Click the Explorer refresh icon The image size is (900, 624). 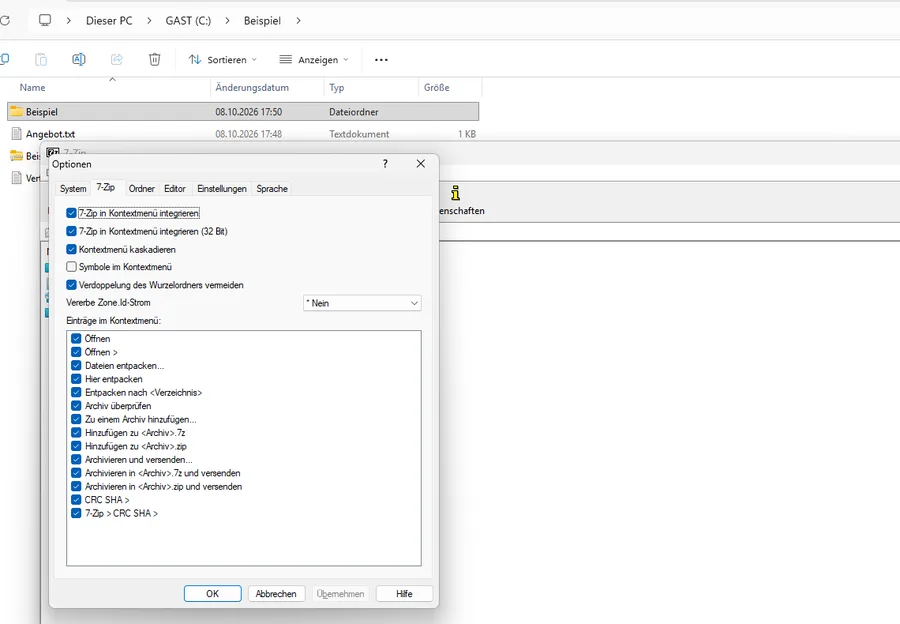[x=5, y=21]
